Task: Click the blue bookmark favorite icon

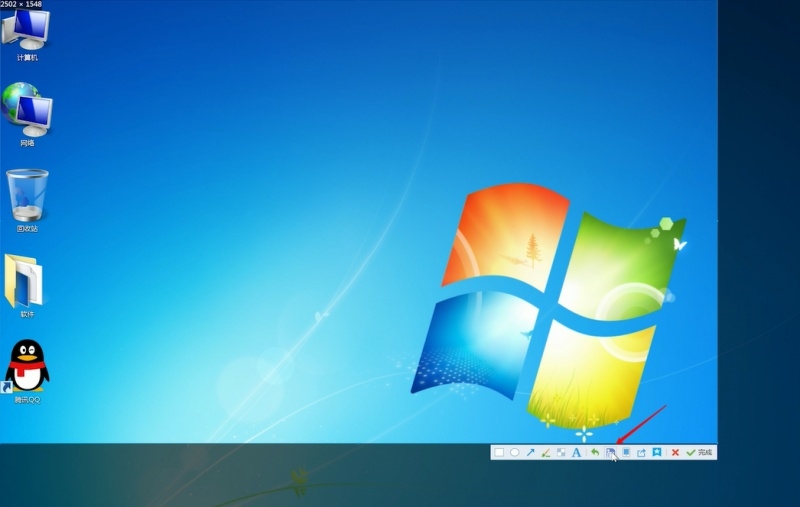Action: [657, 452]
